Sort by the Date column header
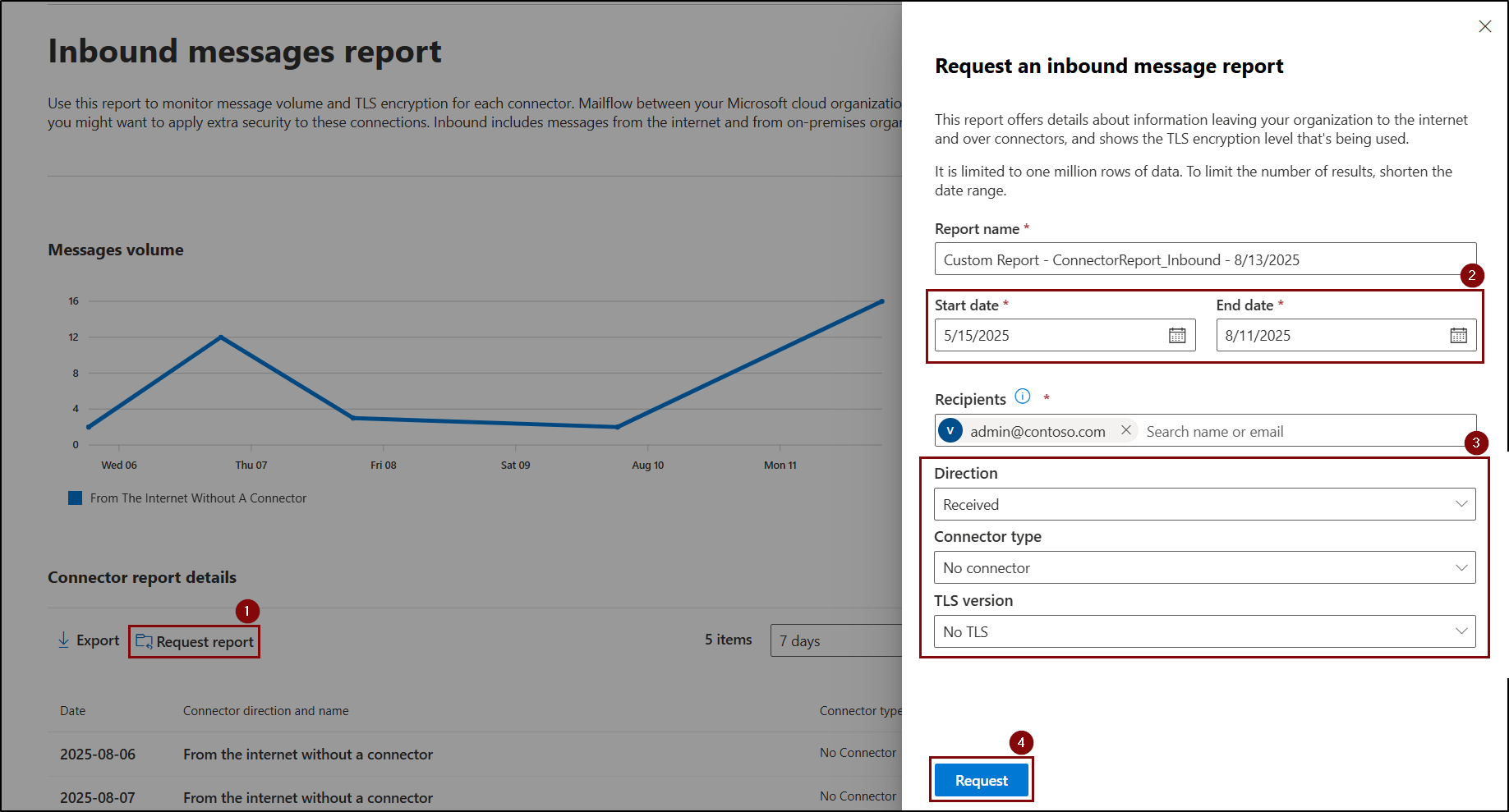This screenshot has width=1509, height=812. pyautogui.click(x=72, y=710)
